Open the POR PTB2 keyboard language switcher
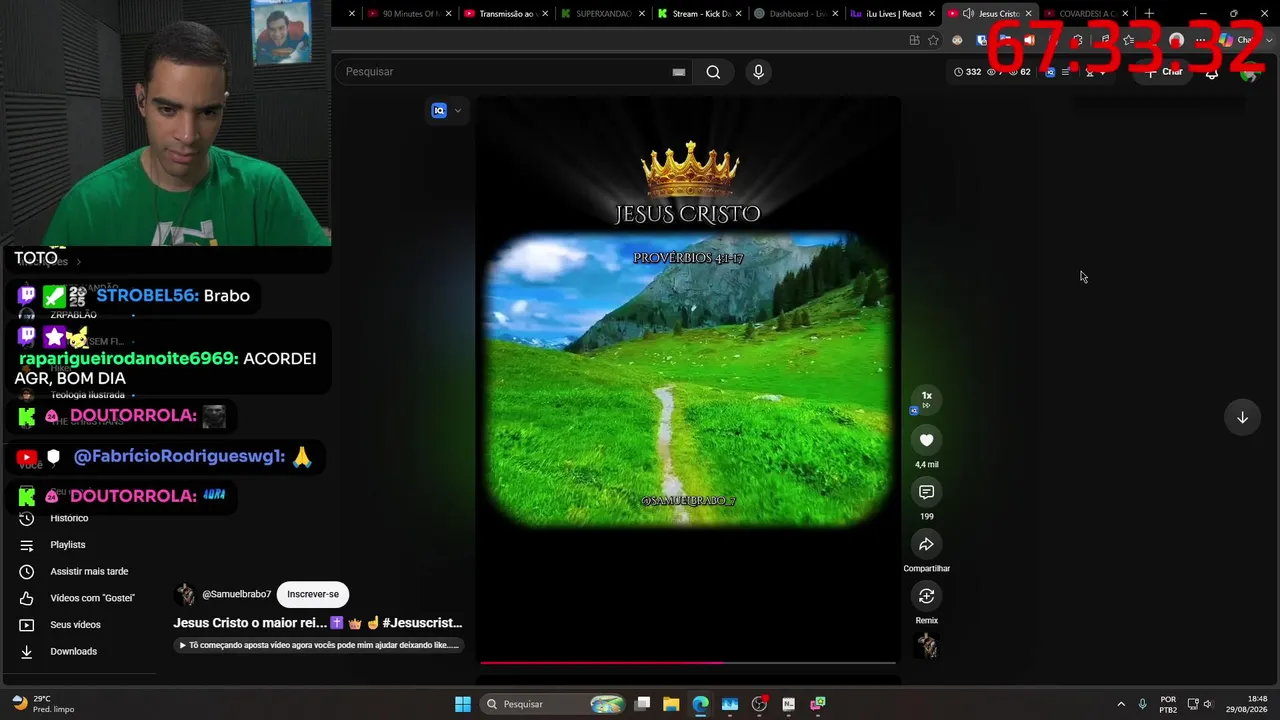The image size is (1280, 720). pos(1168,704)
